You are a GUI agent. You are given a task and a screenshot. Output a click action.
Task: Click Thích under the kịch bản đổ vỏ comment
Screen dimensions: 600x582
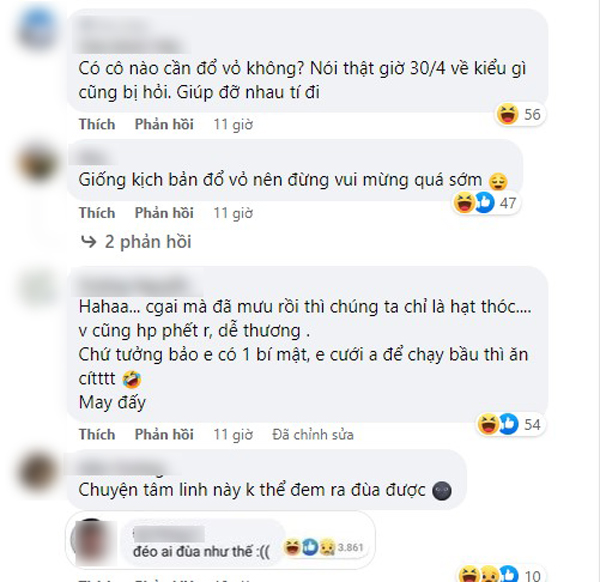pyautogui.click(x=97, y=213)
